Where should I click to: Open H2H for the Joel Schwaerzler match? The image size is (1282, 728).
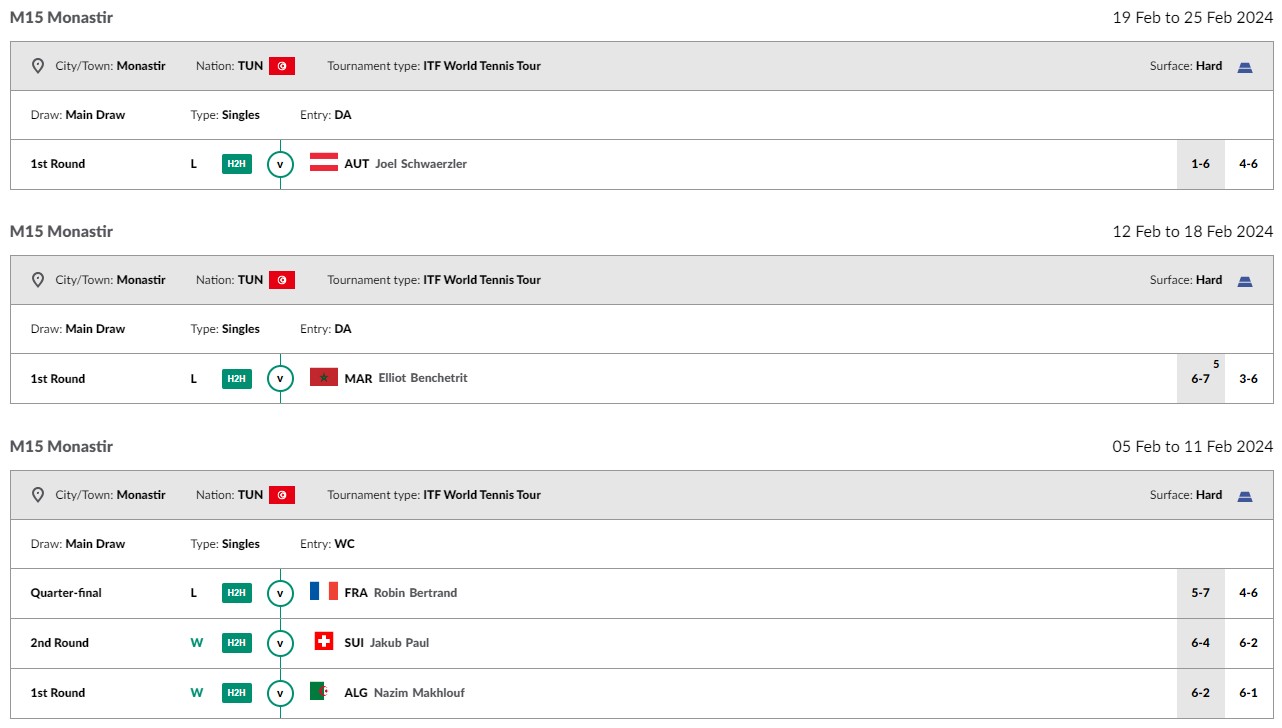pos(236,164)
